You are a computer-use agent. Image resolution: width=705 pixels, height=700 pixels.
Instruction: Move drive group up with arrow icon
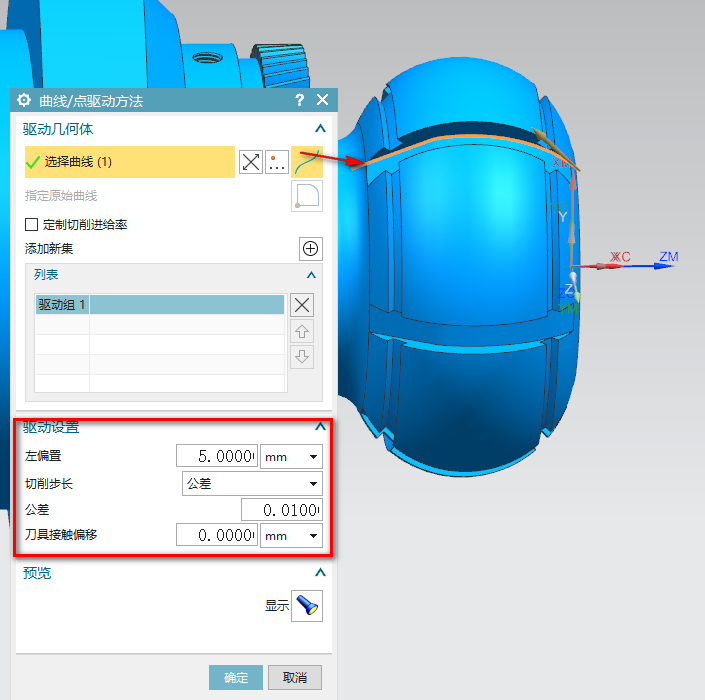[302, 331]
